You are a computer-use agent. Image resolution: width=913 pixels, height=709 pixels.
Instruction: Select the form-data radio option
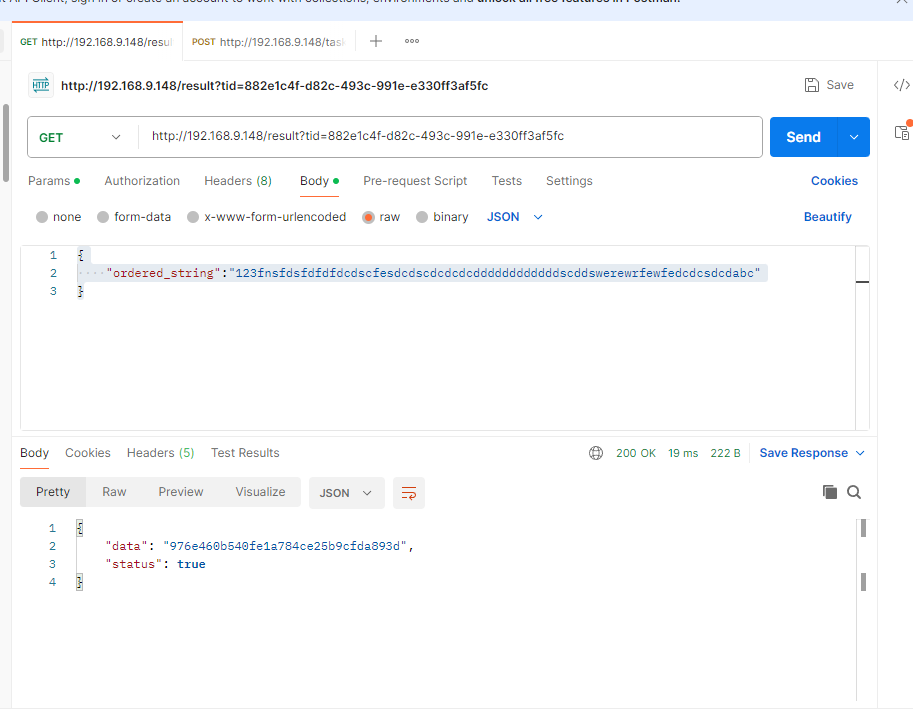pyautogui.click(x=103, y=217)
